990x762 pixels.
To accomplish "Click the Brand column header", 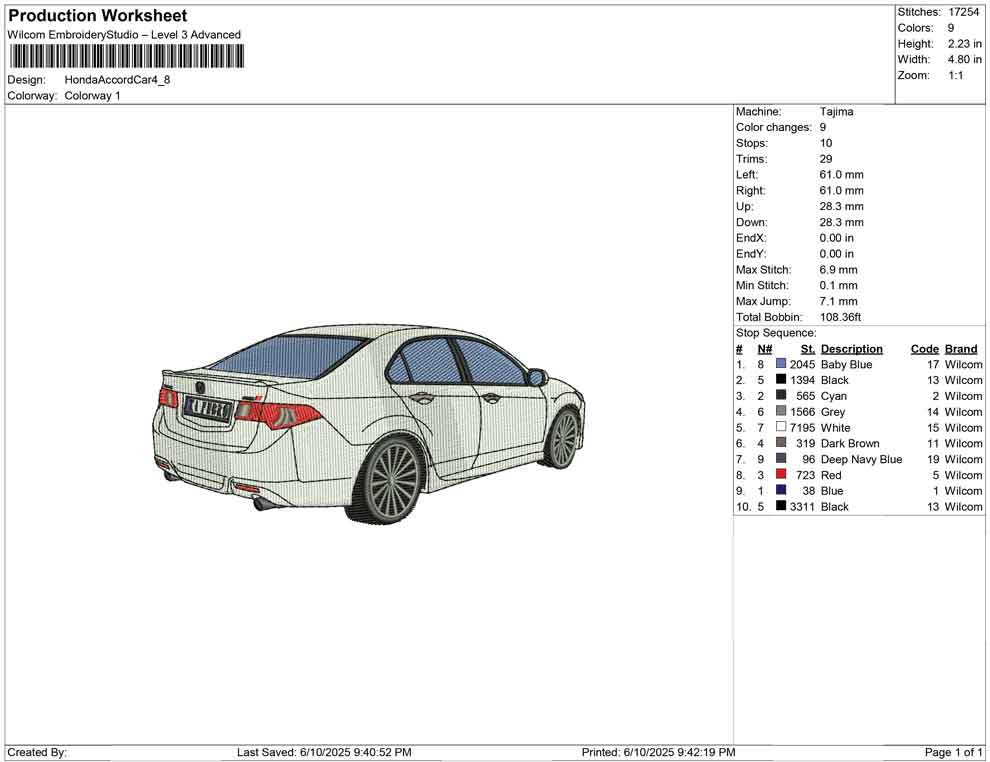I will pyautogui.click(x=960, y=349).
